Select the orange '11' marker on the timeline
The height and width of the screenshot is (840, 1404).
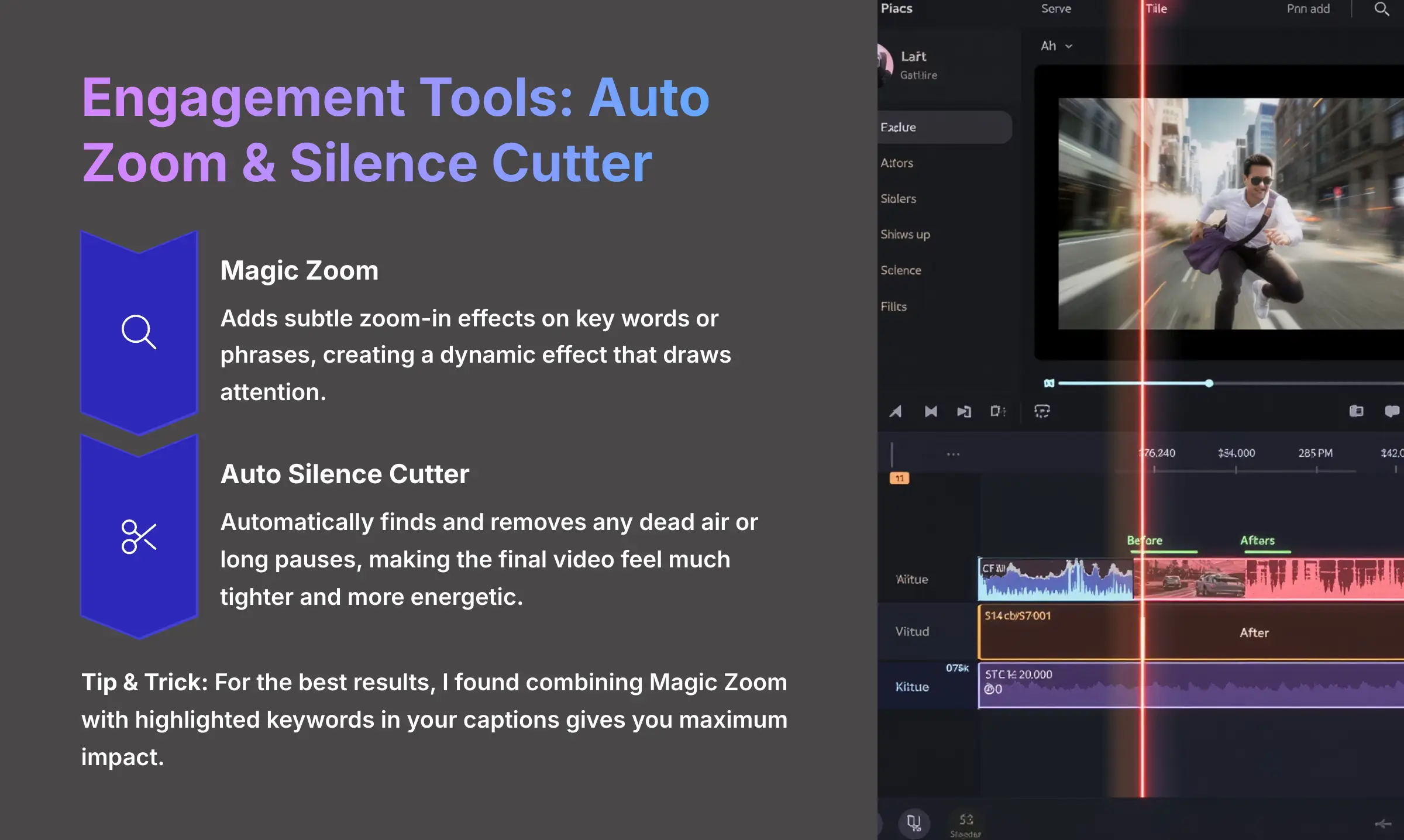[x=899, y=478]
